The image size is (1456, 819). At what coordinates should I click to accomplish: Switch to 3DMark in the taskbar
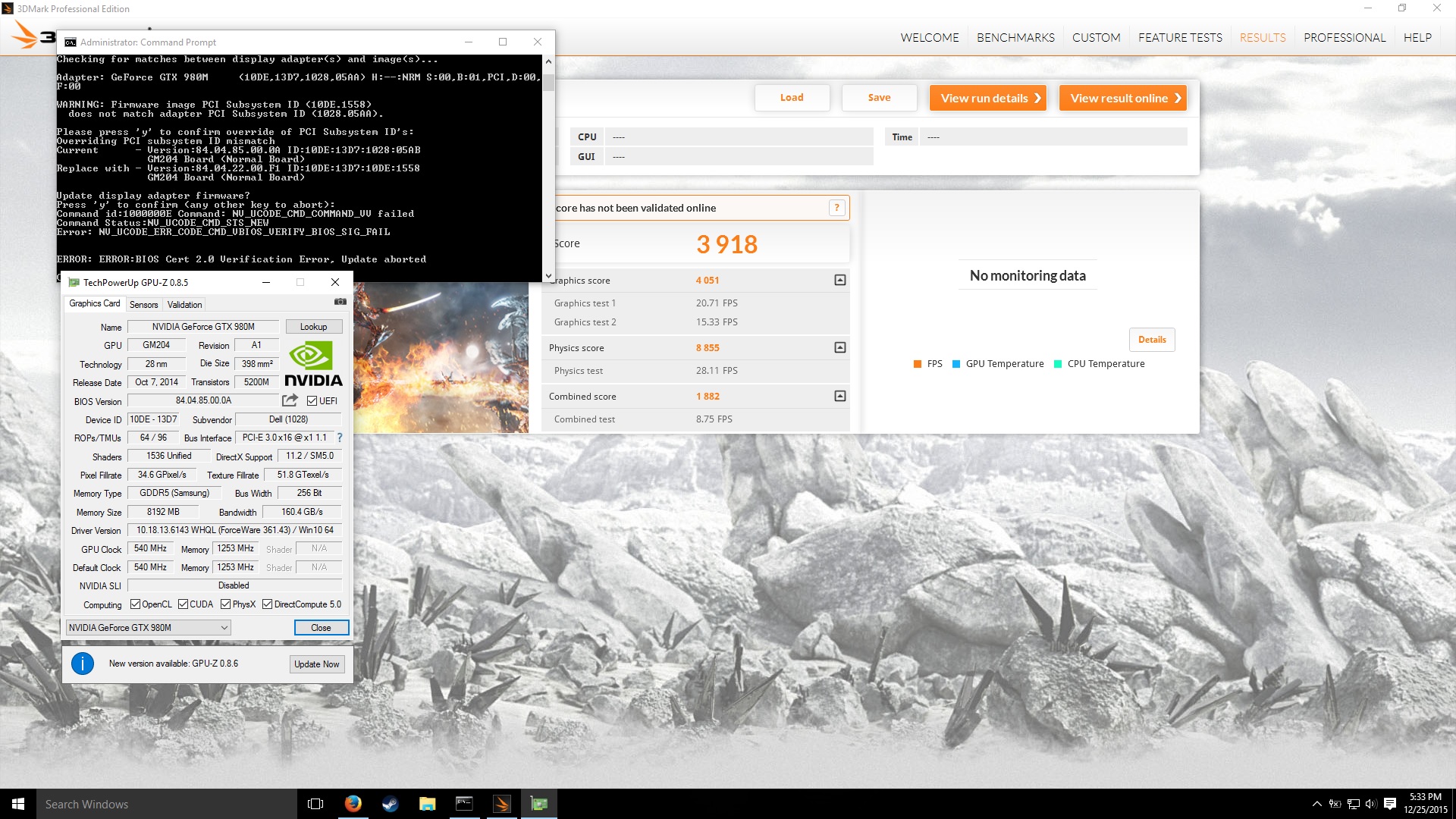pos(502,804)
